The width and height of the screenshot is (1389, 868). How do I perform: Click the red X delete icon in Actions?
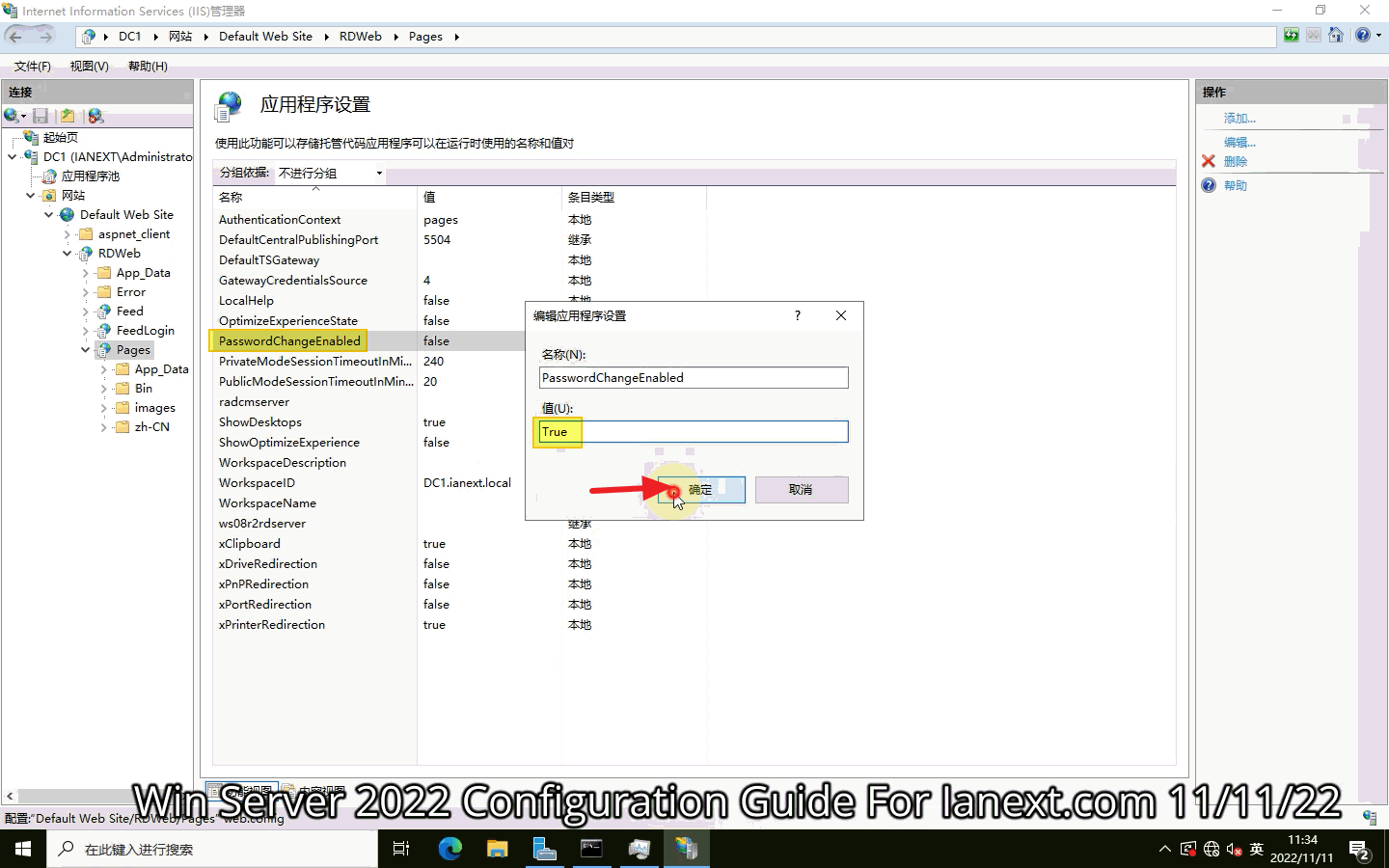[x=1209, y=161]
